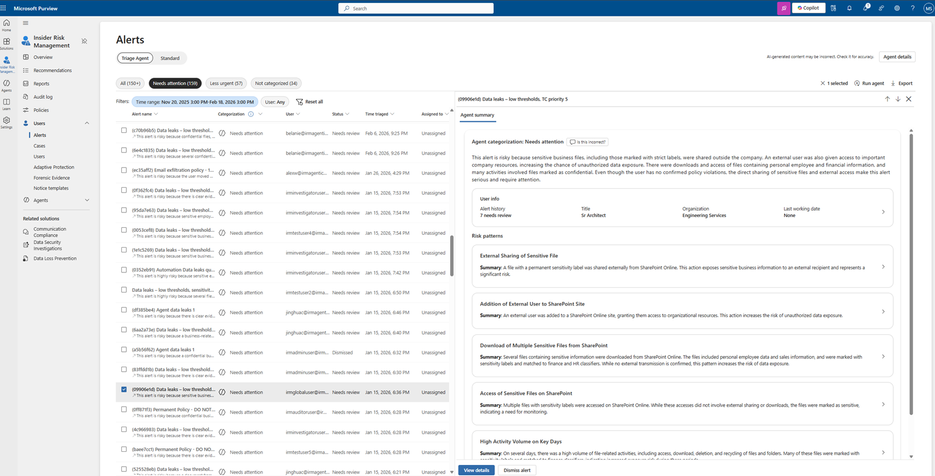The image size is (935, 476).
Task: Open the Overview navigation item
Action: (x=42, y=57)
